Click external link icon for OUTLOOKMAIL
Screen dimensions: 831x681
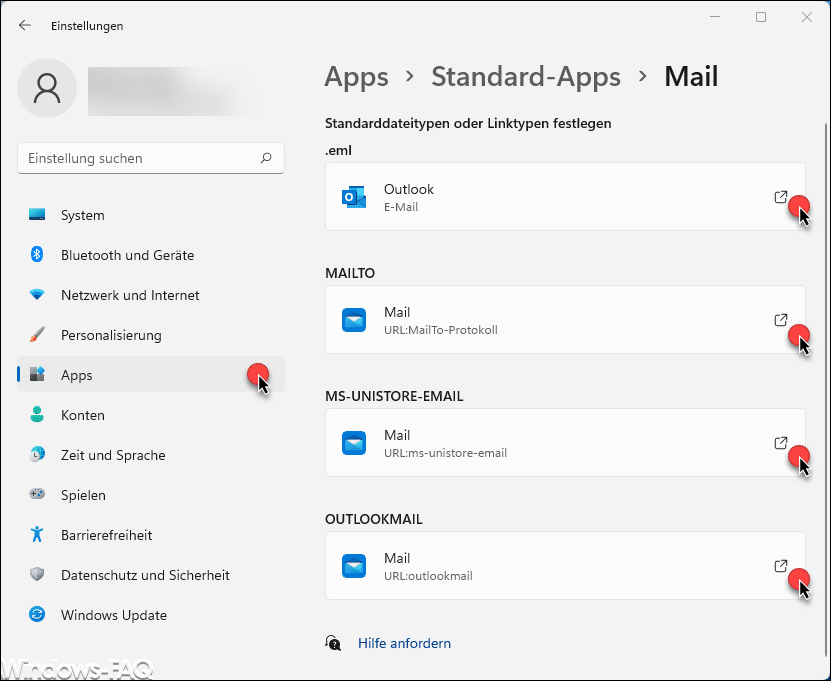coord(781,566)
